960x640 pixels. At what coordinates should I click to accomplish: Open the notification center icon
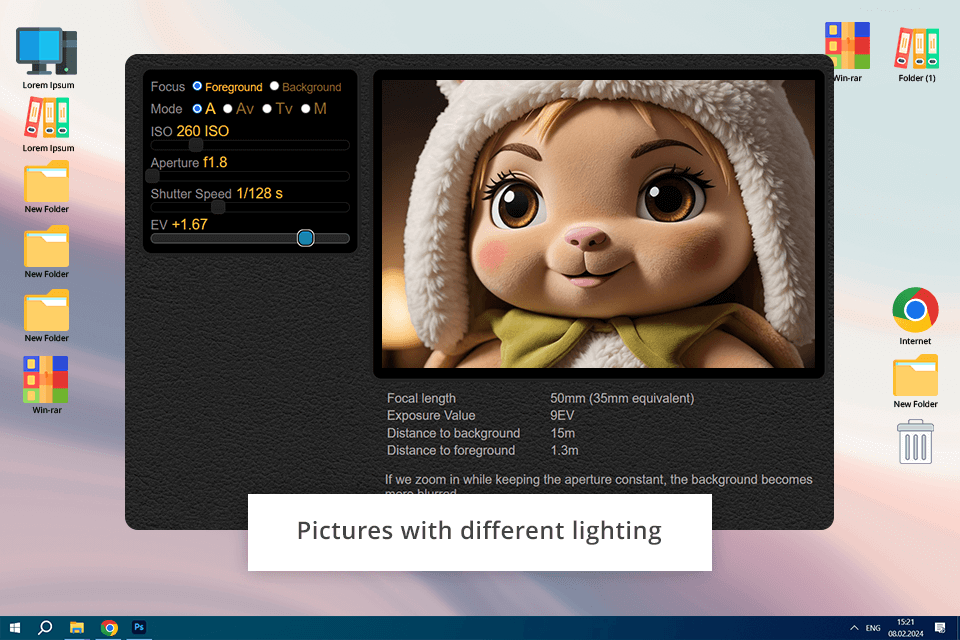(x=940, y=628)
